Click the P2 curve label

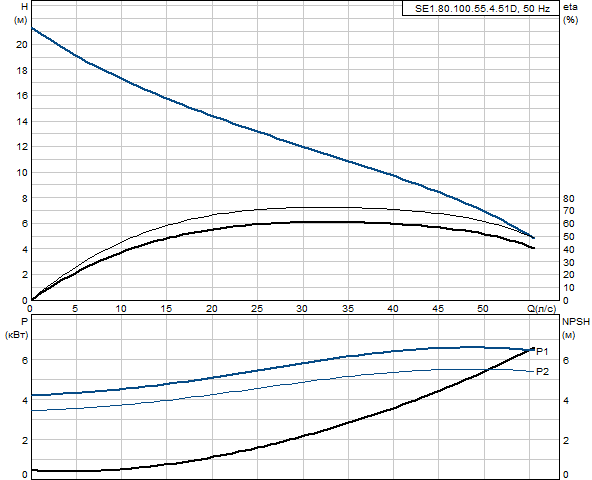[542, 372]
